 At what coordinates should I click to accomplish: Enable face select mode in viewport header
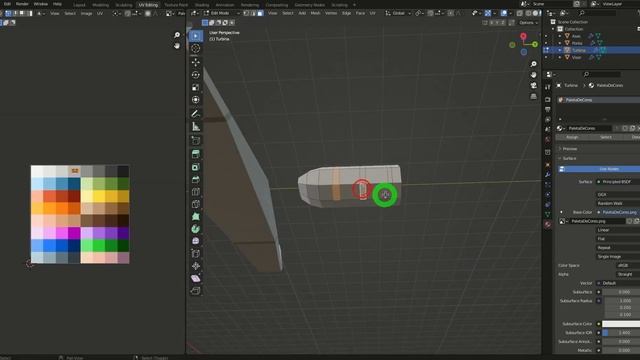pos(260,13)
